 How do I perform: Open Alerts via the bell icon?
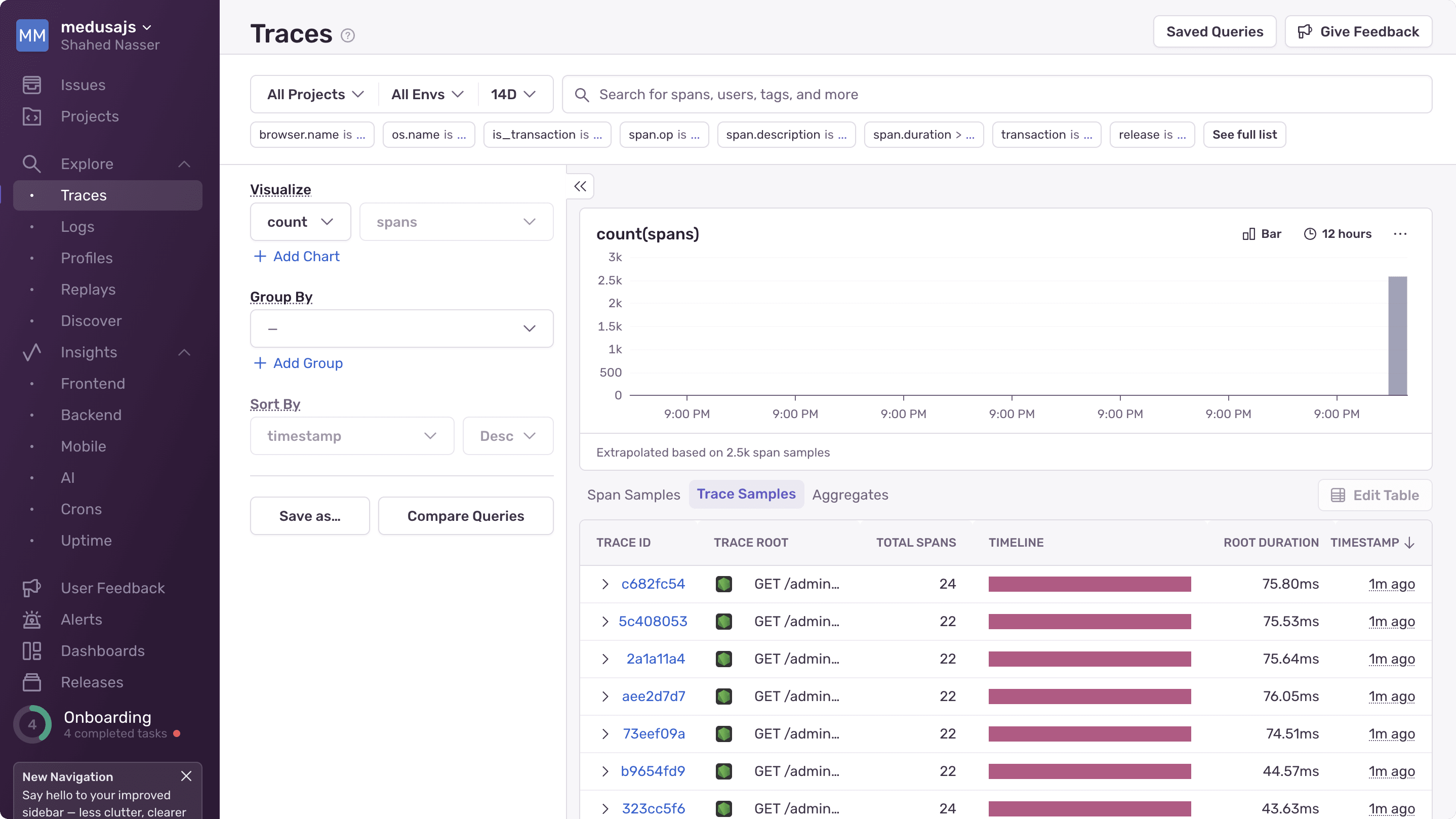tap(32, 620)
